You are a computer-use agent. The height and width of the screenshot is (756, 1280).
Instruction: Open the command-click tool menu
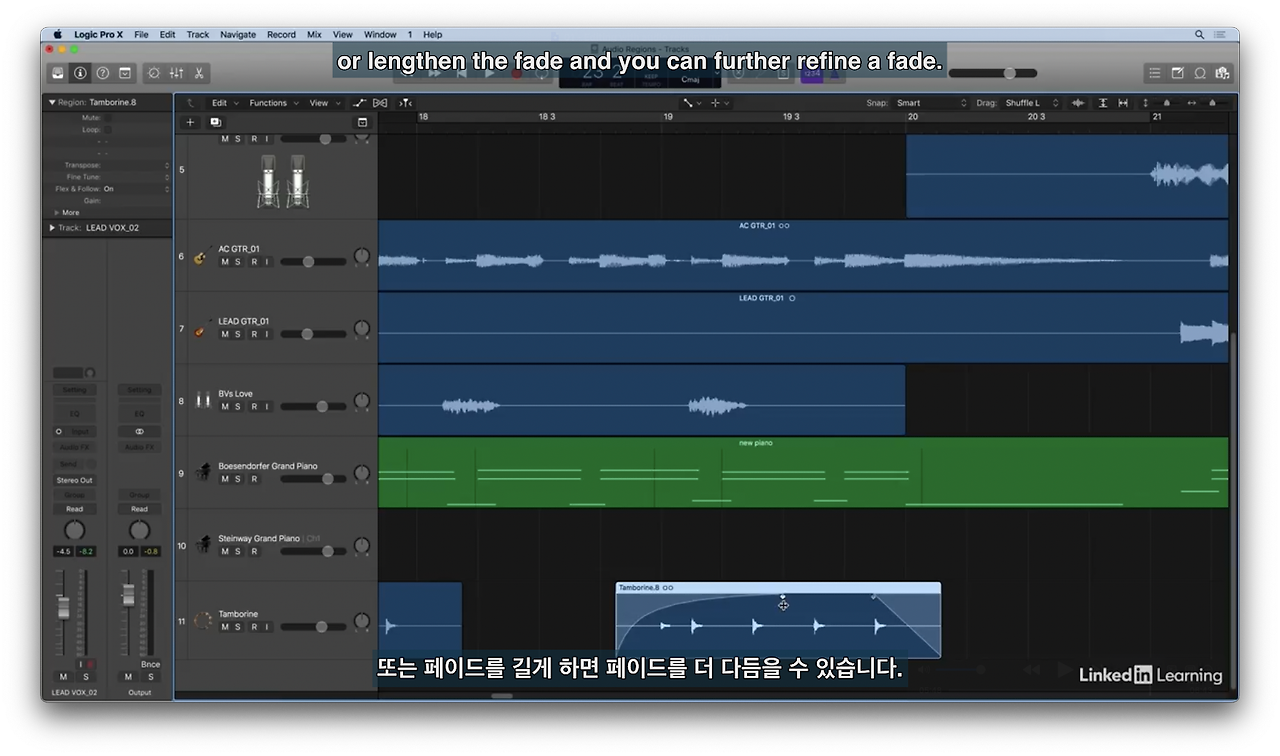(x=720, y=103)
